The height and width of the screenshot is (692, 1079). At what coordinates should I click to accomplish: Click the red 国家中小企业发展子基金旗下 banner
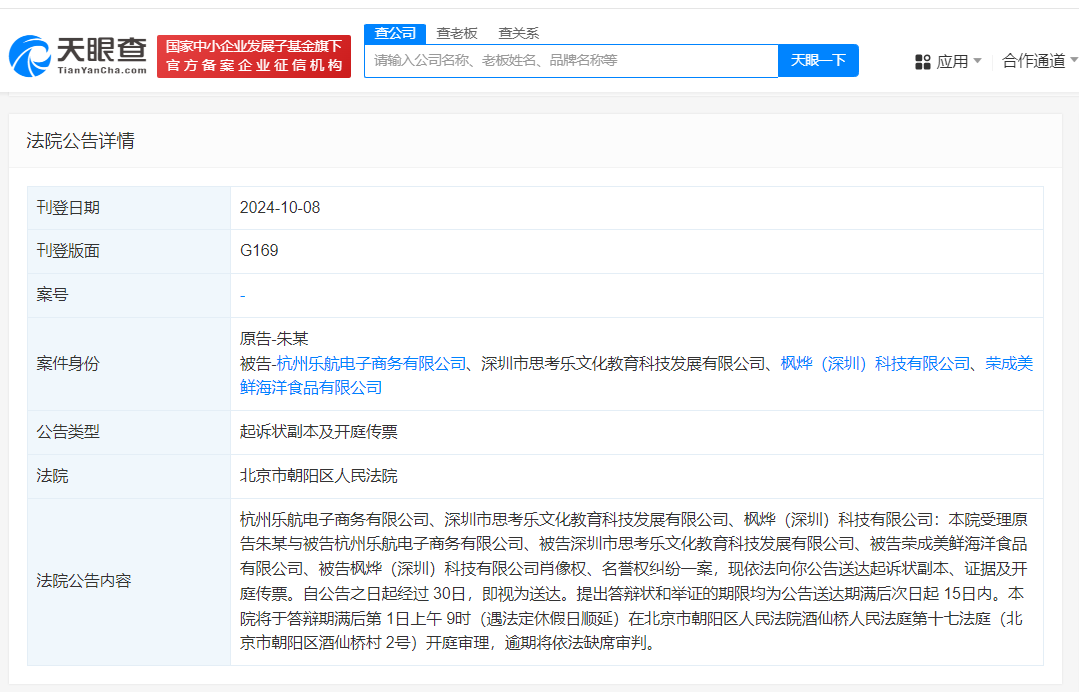pyautogui.click(x=254, y=56)
